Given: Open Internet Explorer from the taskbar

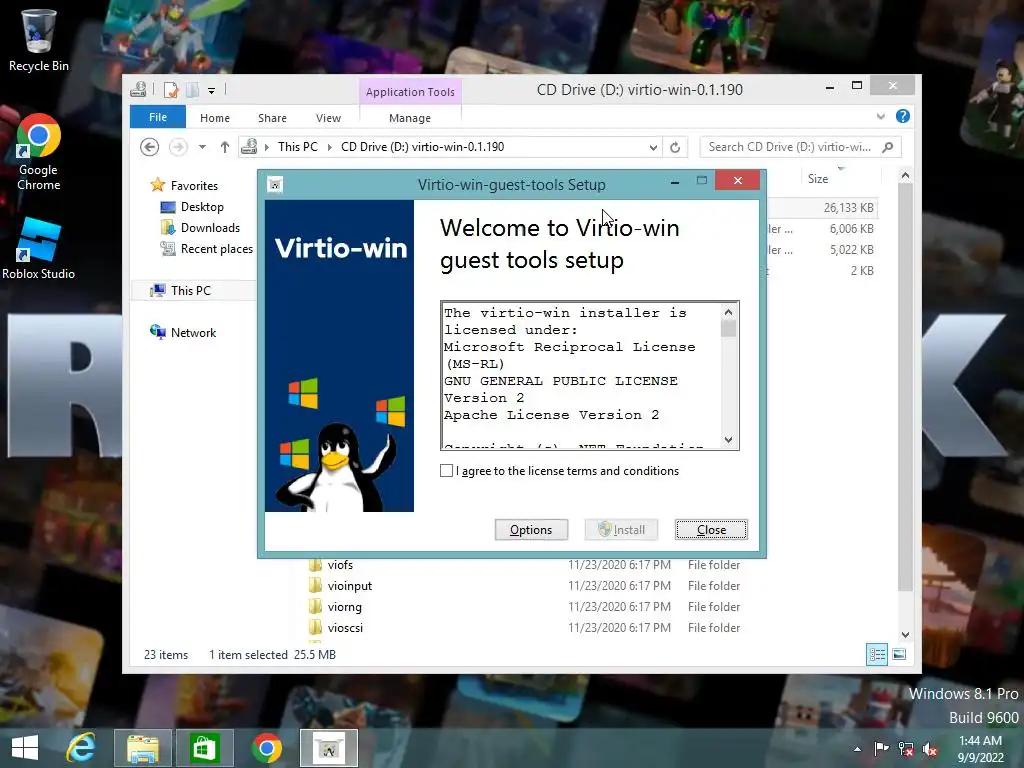Looking at the screenshot, I should (81, 748).
